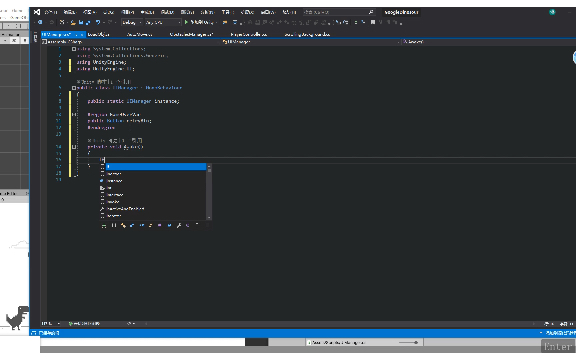The image size is (576, 360).
Task: Click the slider handle in bottom bar
Action: (416, 342)
